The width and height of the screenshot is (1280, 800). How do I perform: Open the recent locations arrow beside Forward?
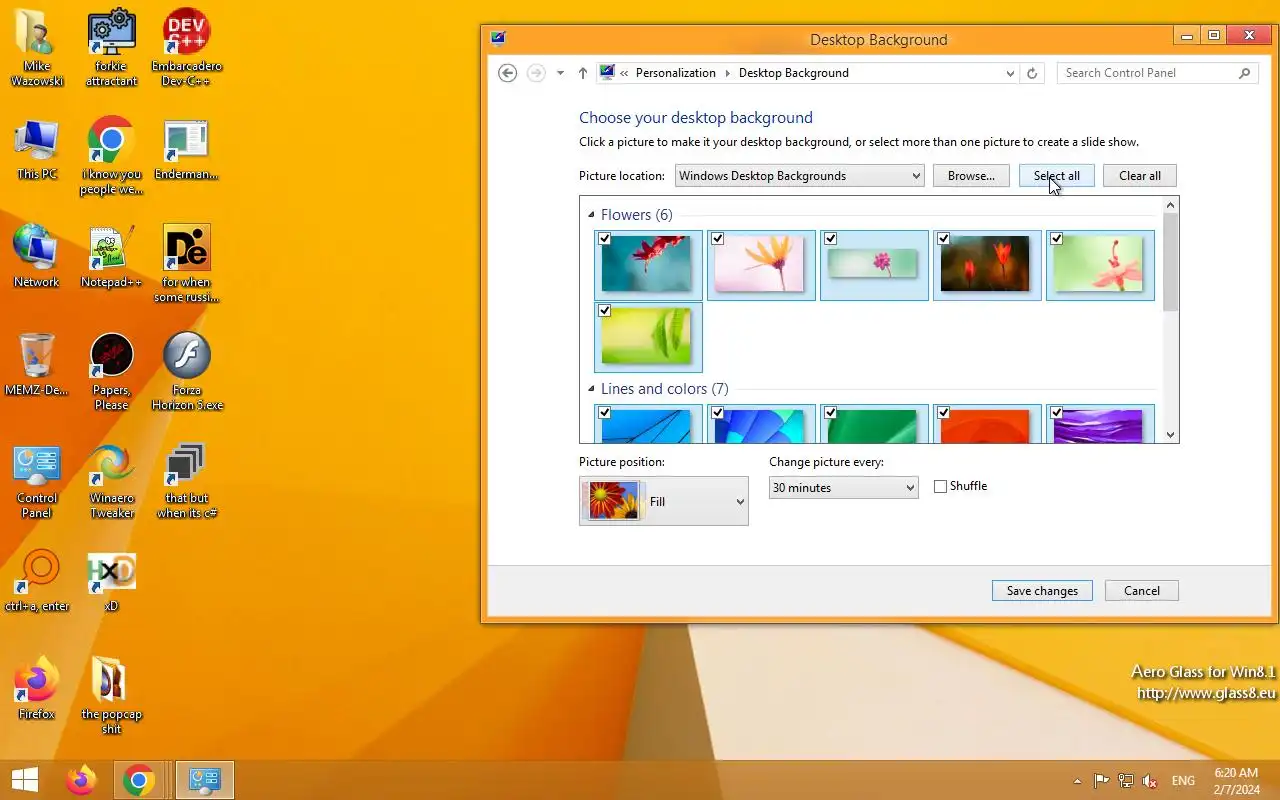560,73
